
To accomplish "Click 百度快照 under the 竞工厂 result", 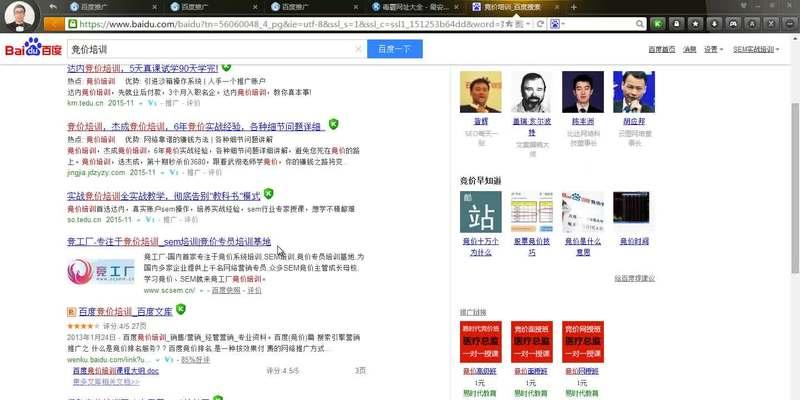I will click(x=226, y=290).
